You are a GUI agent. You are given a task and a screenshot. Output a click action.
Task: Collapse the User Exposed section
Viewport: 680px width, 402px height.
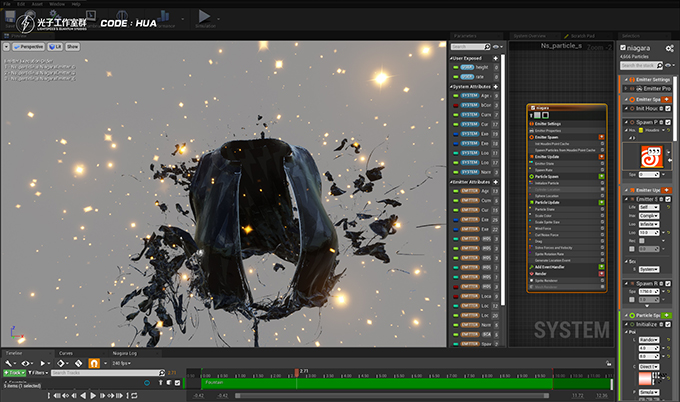(x=451, y=58)
